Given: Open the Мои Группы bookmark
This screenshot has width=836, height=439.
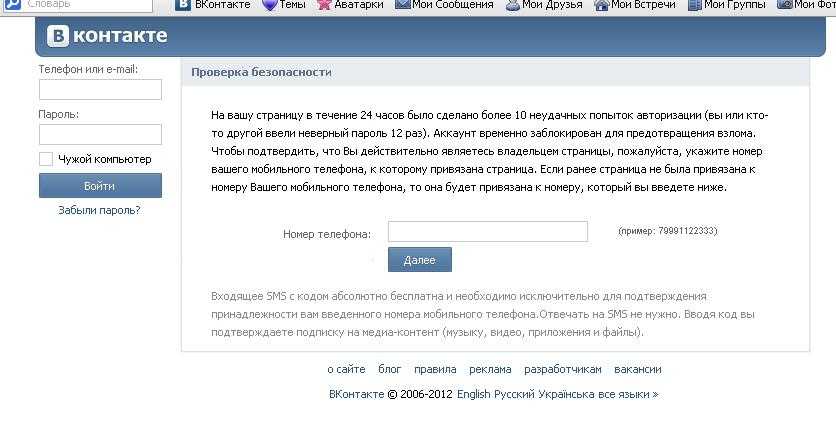Looking at the screenshot, I should pos(726,5).
